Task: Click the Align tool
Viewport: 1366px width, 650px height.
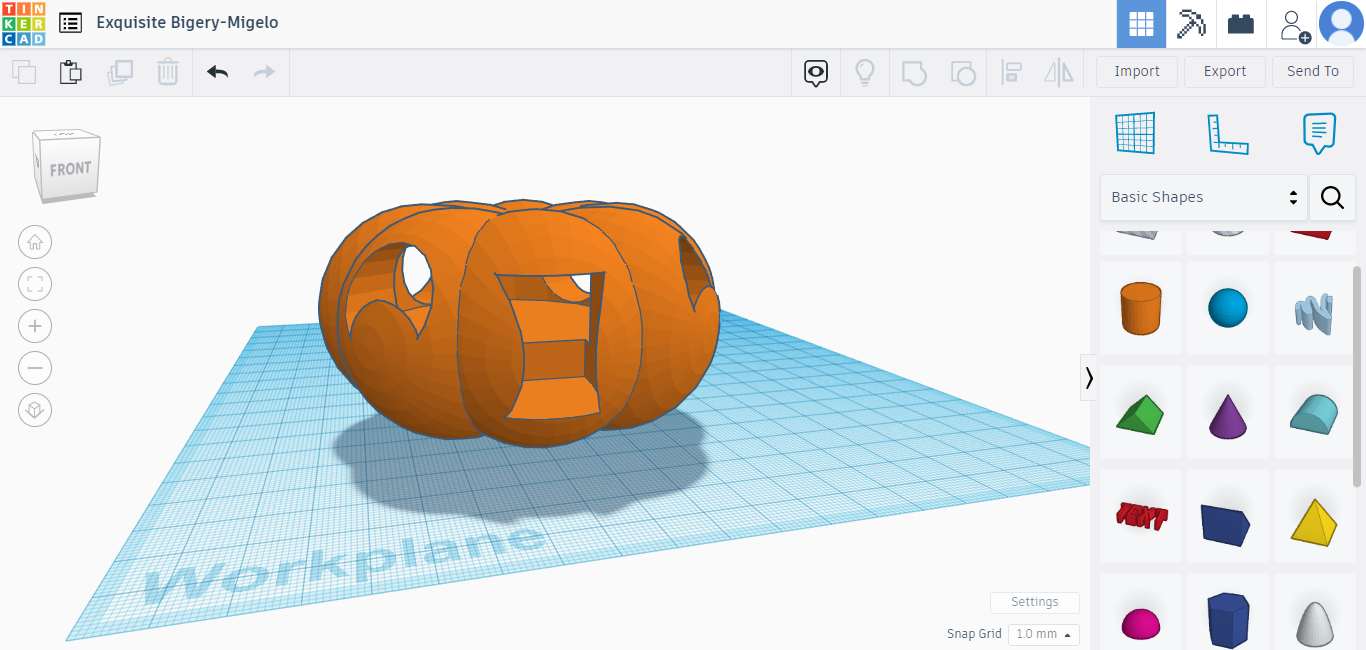Action: click(1011, 72)
